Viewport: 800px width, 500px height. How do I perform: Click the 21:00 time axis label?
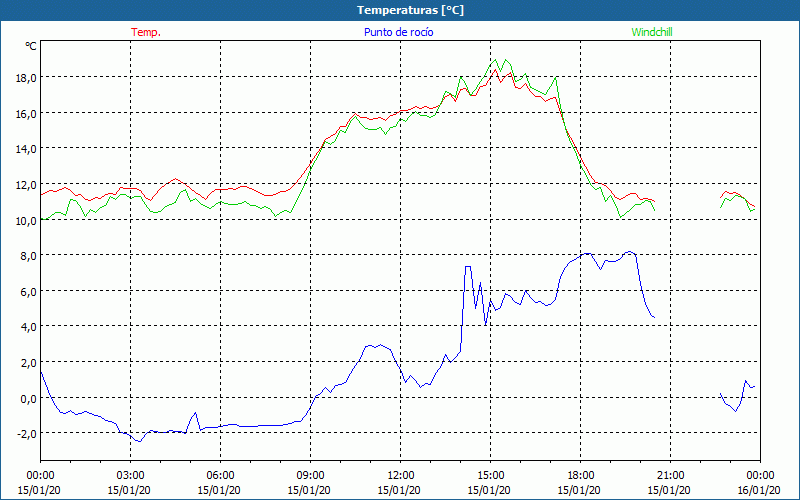[x=670, y=476]
